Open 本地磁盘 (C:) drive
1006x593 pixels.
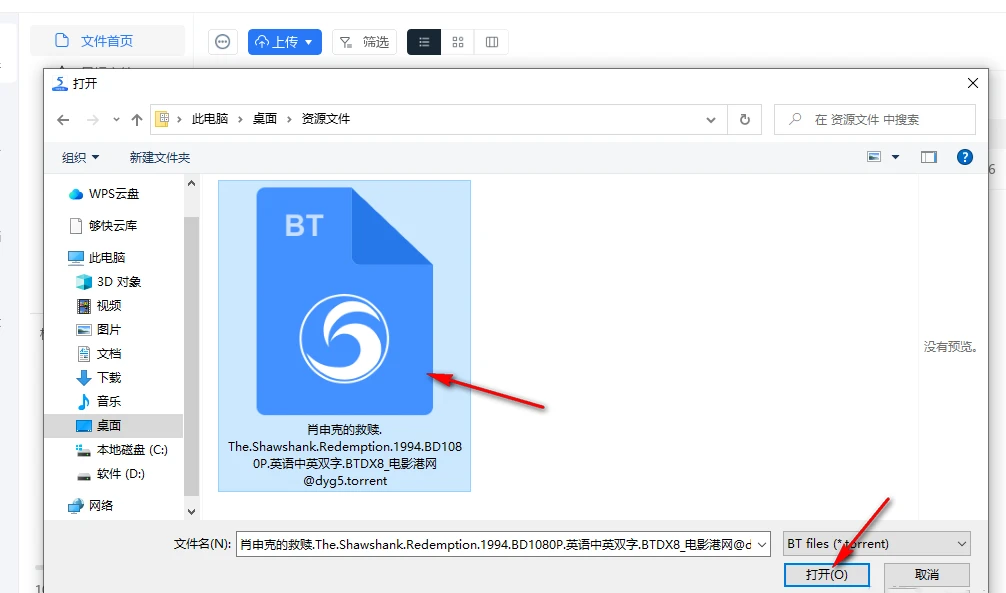[122, 450]
